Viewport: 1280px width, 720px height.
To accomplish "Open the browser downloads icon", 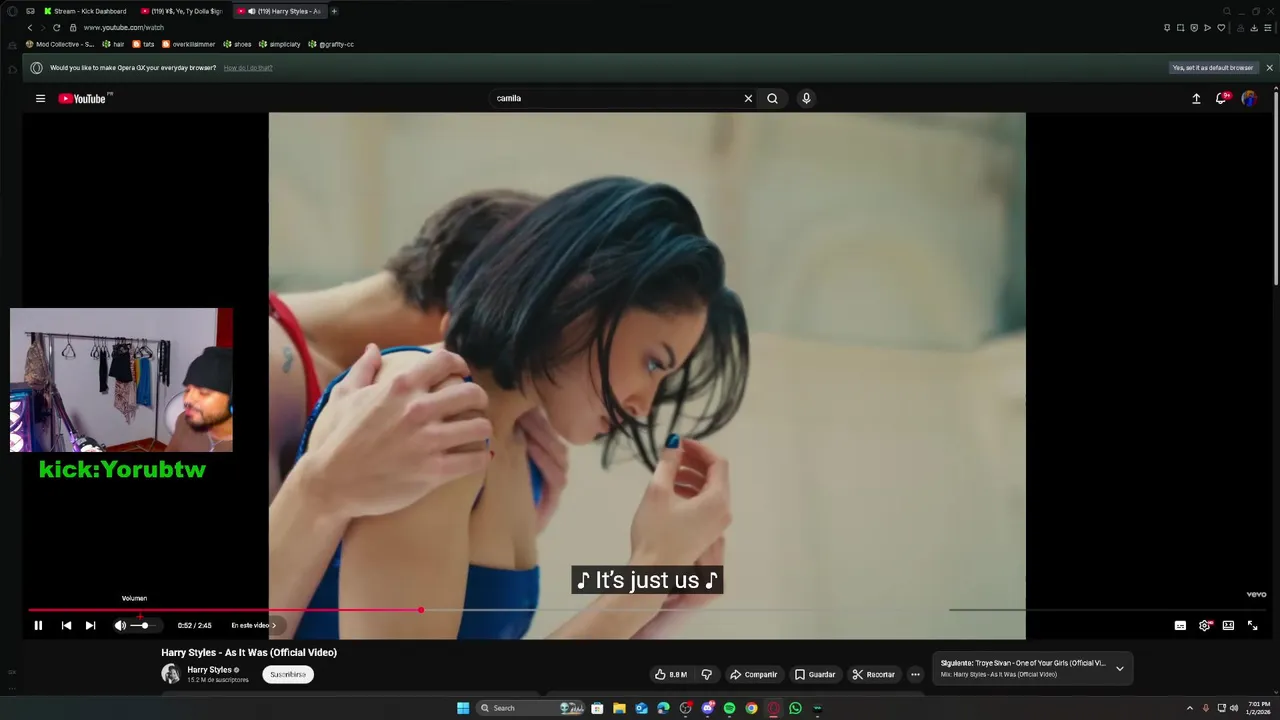I will click(1254, 27).
